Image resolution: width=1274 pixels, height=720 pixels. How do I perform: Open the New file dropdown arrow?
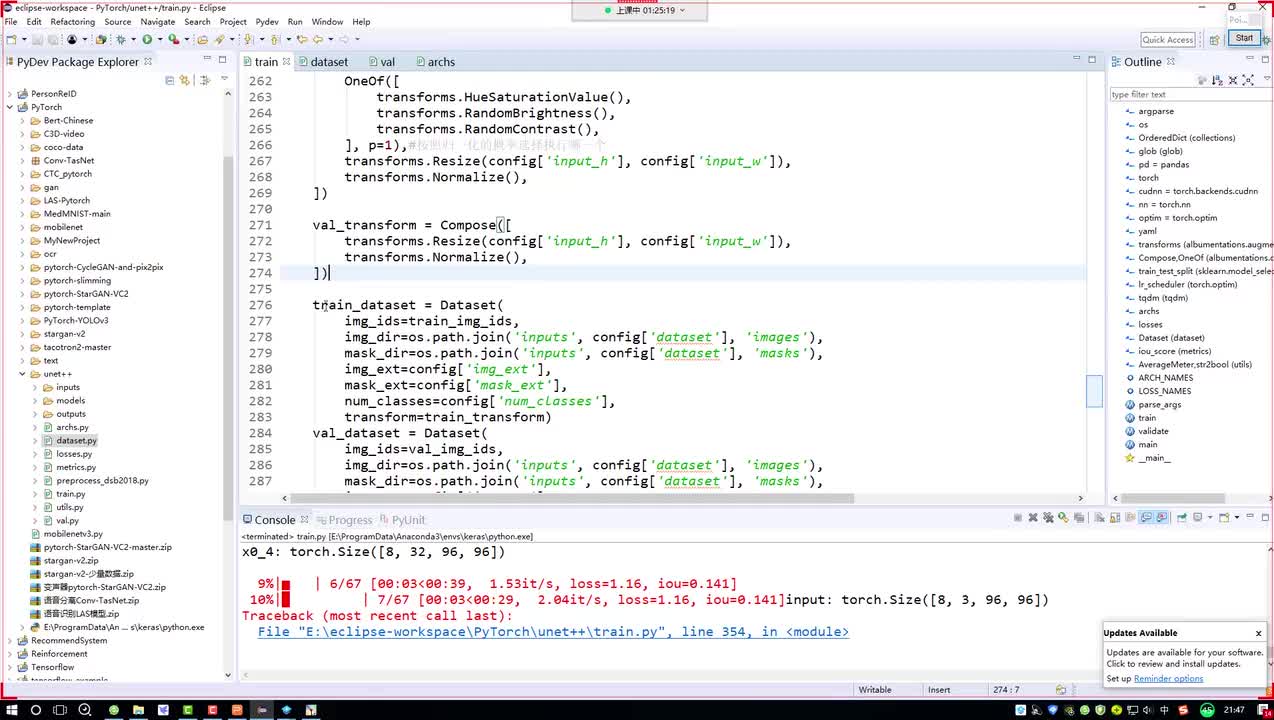[23, 39]
